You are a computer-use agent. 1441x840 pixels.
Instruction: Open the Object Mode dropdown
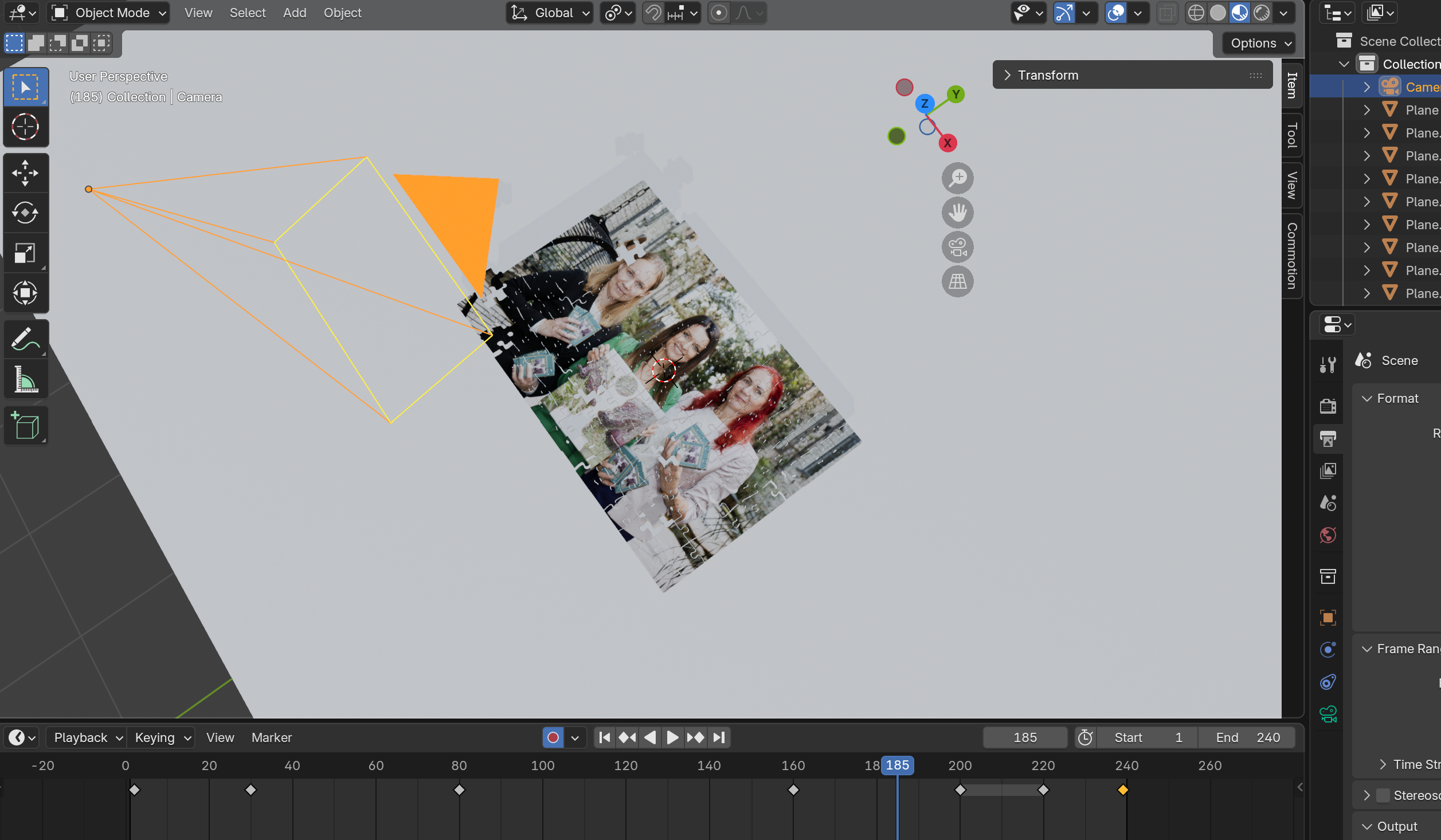(109, 13)
